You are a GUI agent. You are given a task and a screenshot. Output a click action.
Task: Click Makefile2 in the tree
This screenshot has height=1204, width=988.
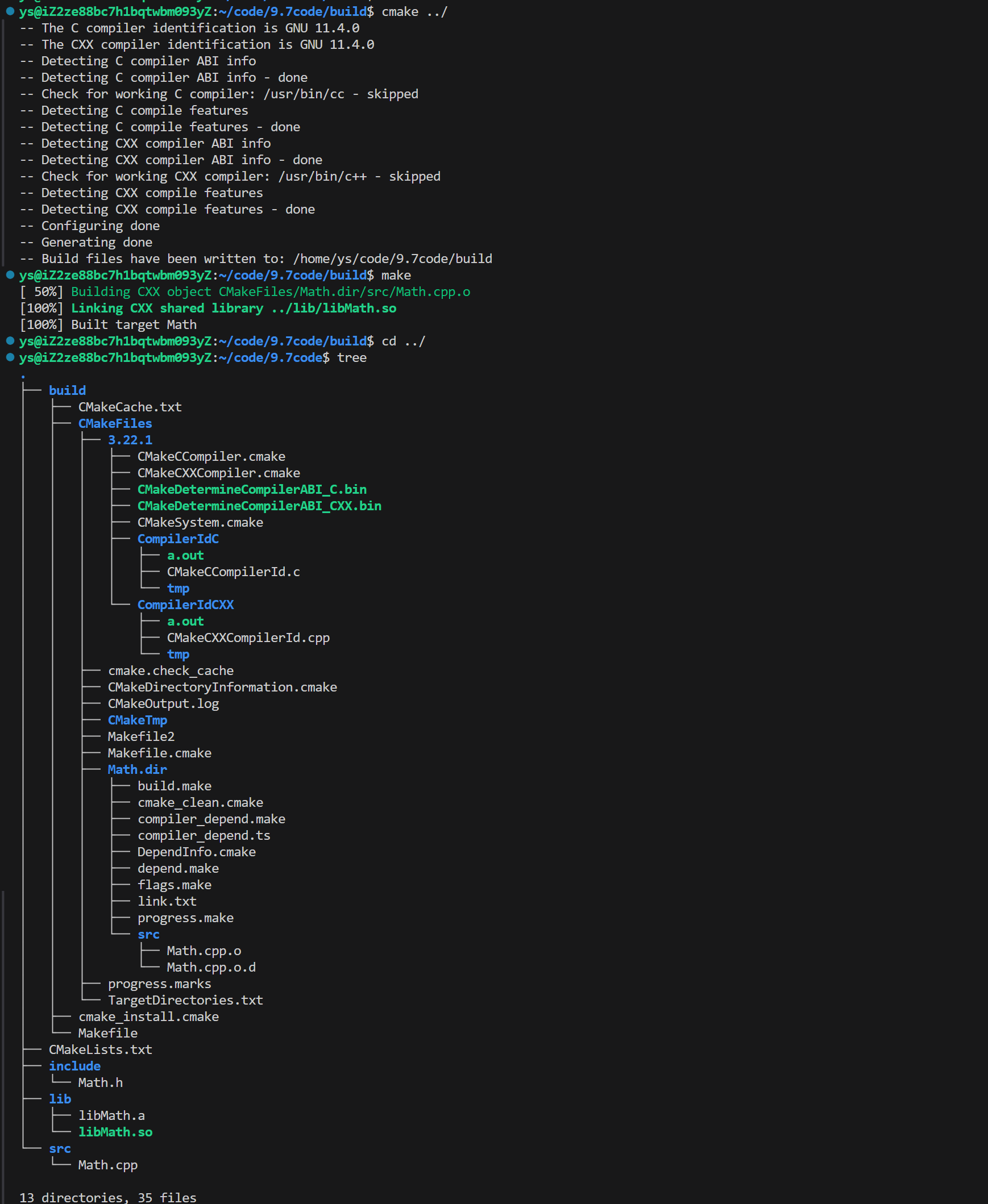click(x=141, y=737)
